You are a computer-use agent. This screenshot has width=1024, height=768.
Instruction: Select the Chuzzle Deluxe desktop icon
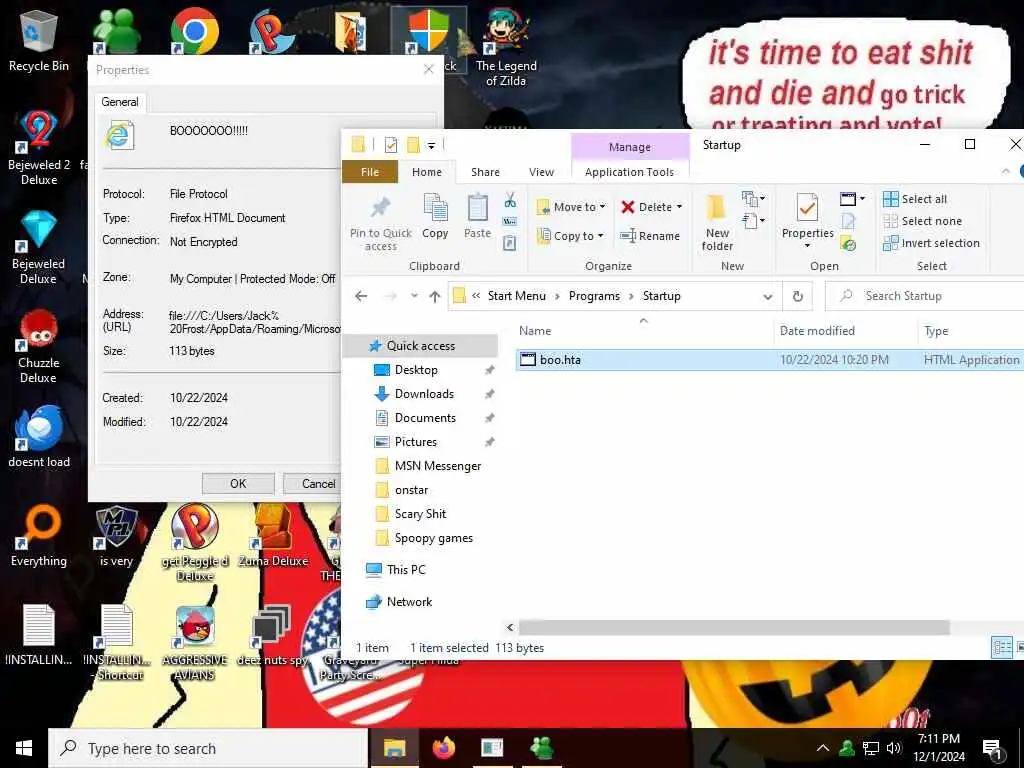click(39, 347)
